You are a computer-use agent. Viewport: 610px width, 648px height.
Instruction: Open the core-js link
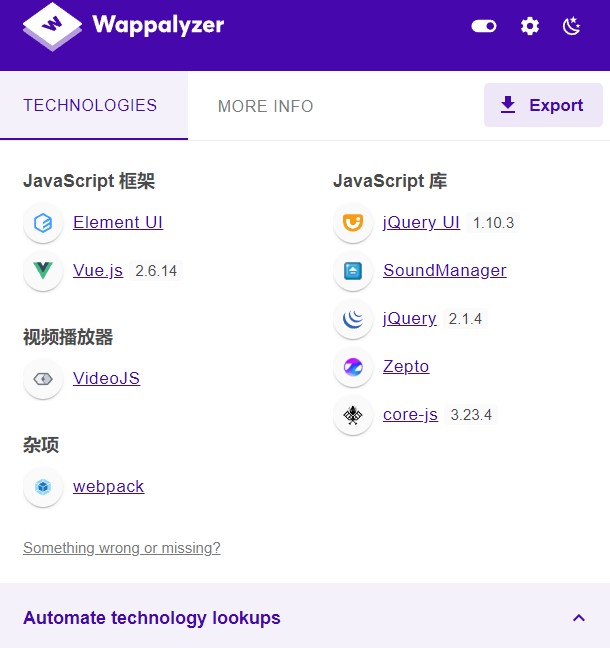pyautogui.click(x=410, y=415)
